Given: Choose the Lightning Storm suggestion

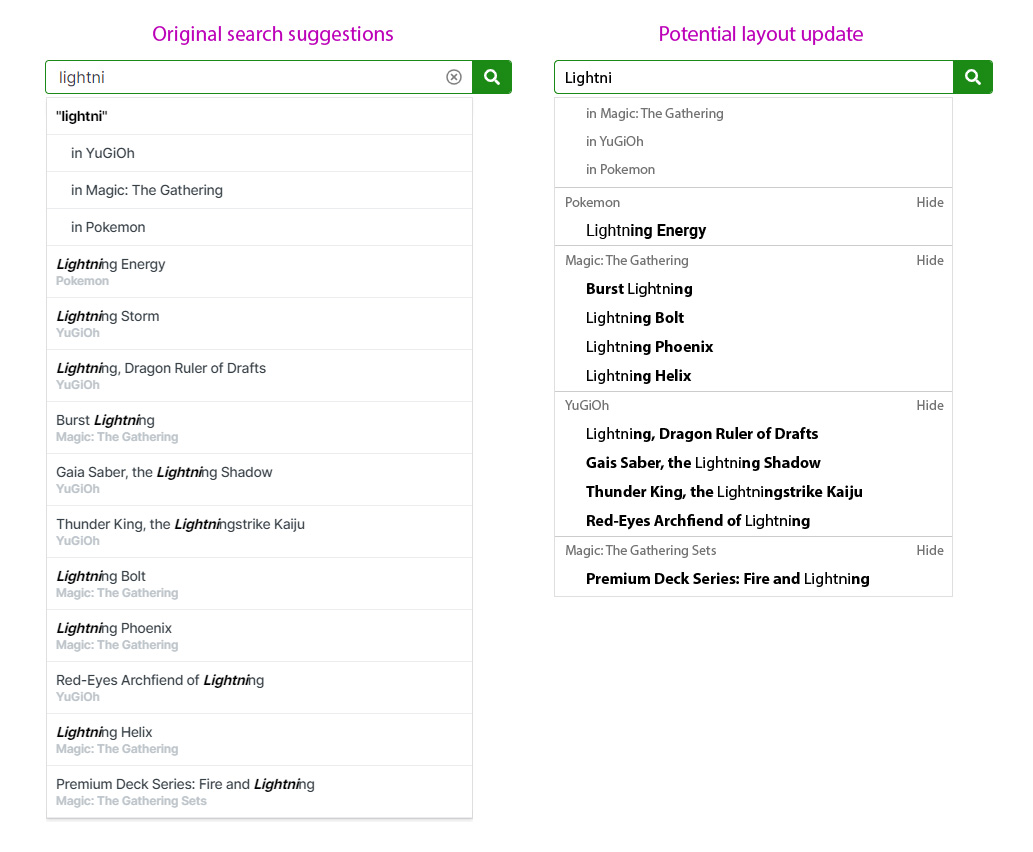Looking at the screenshot, I should click(259, 324).
